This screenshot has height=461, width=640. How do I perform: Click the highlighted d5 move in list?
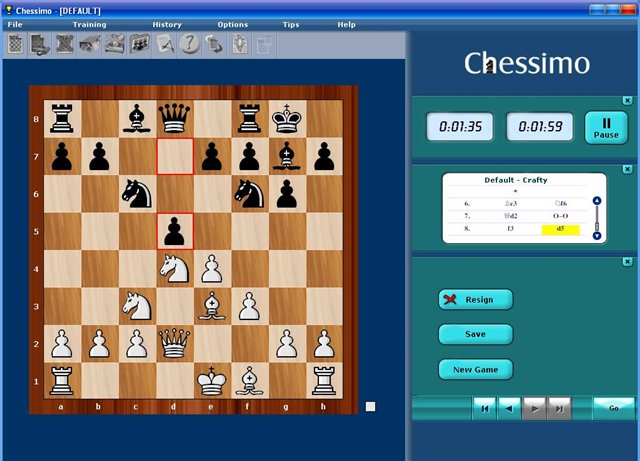pos(560,229)
